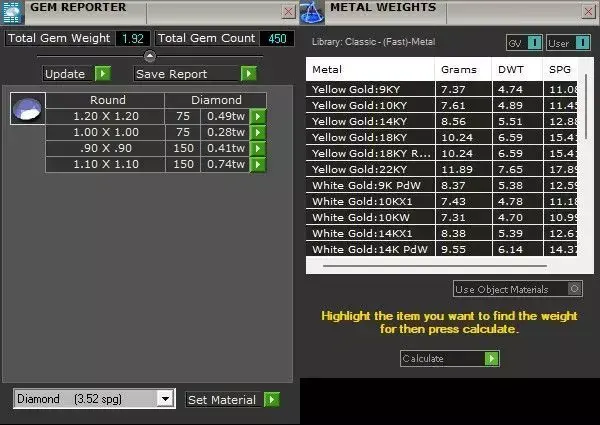Click the 9.55 grams cell
Image resolution: width=600 pixels, height=425 pixels.
point(463,249)
